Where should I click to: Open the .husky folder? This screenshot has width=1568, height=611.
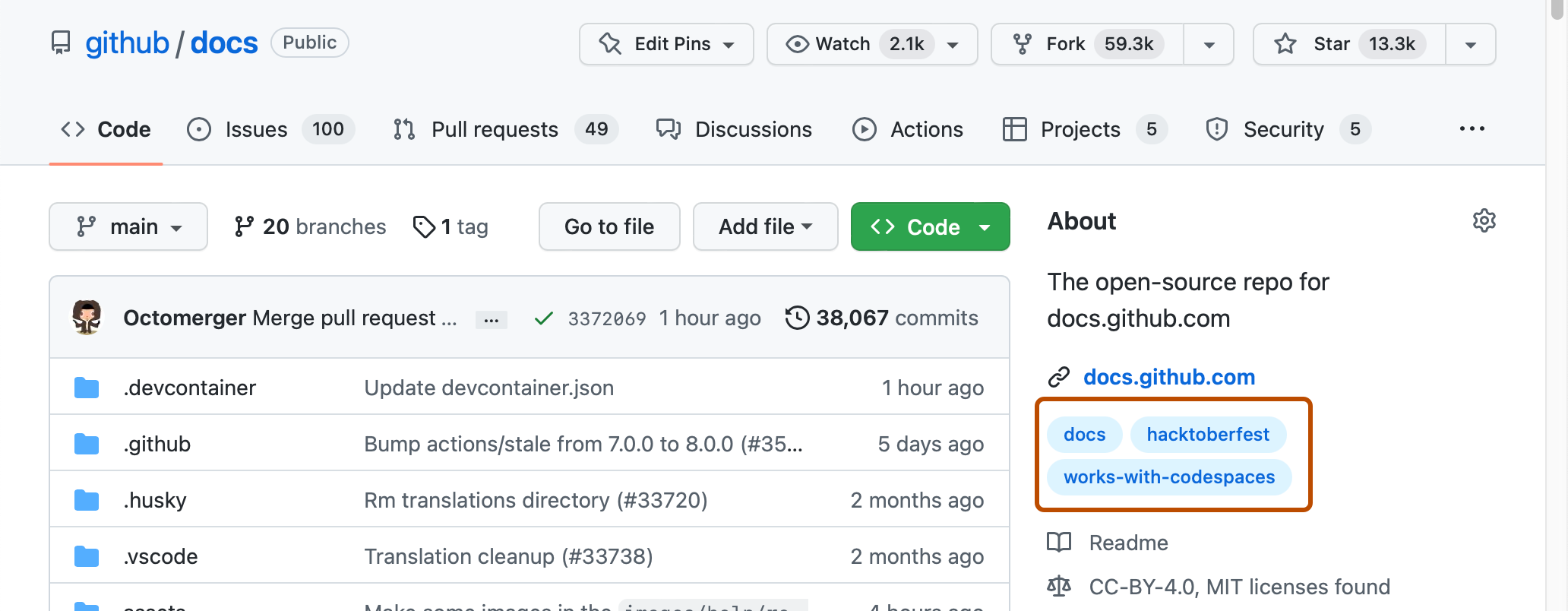click(155, 500)
